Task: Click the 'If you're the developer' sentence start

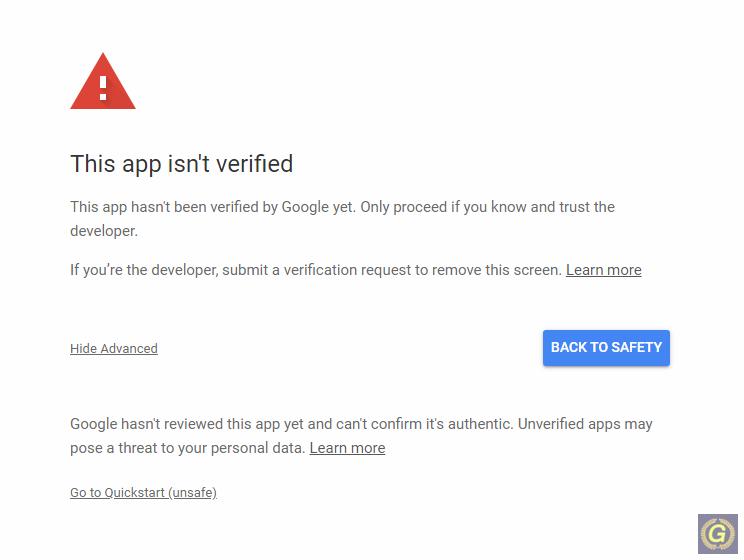Action: [x=144, y=270]
